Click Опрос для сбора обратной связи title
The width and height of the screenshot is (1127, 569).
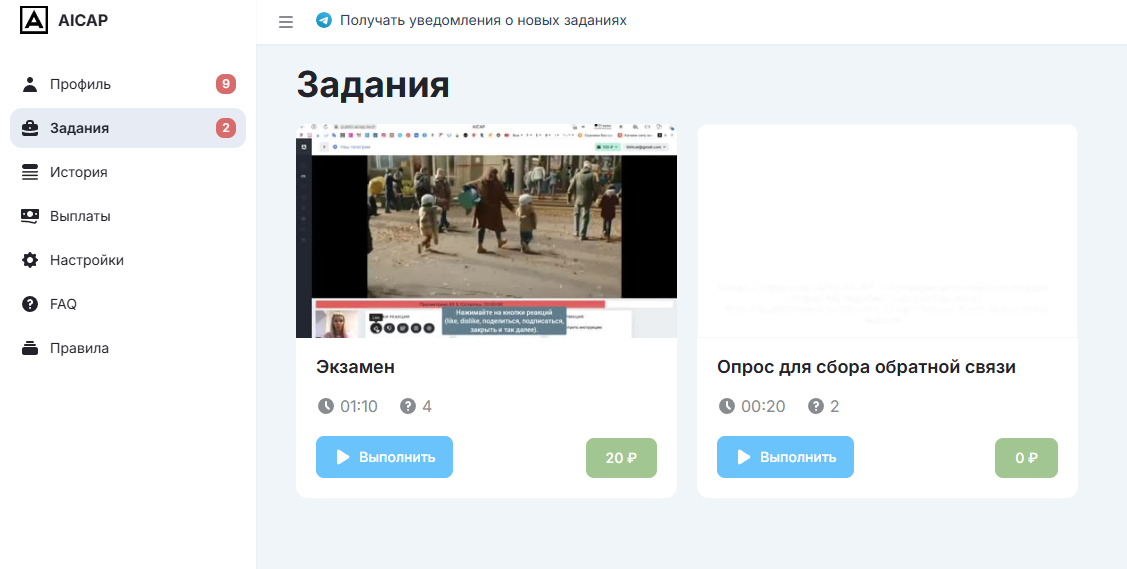click(866, 366)
